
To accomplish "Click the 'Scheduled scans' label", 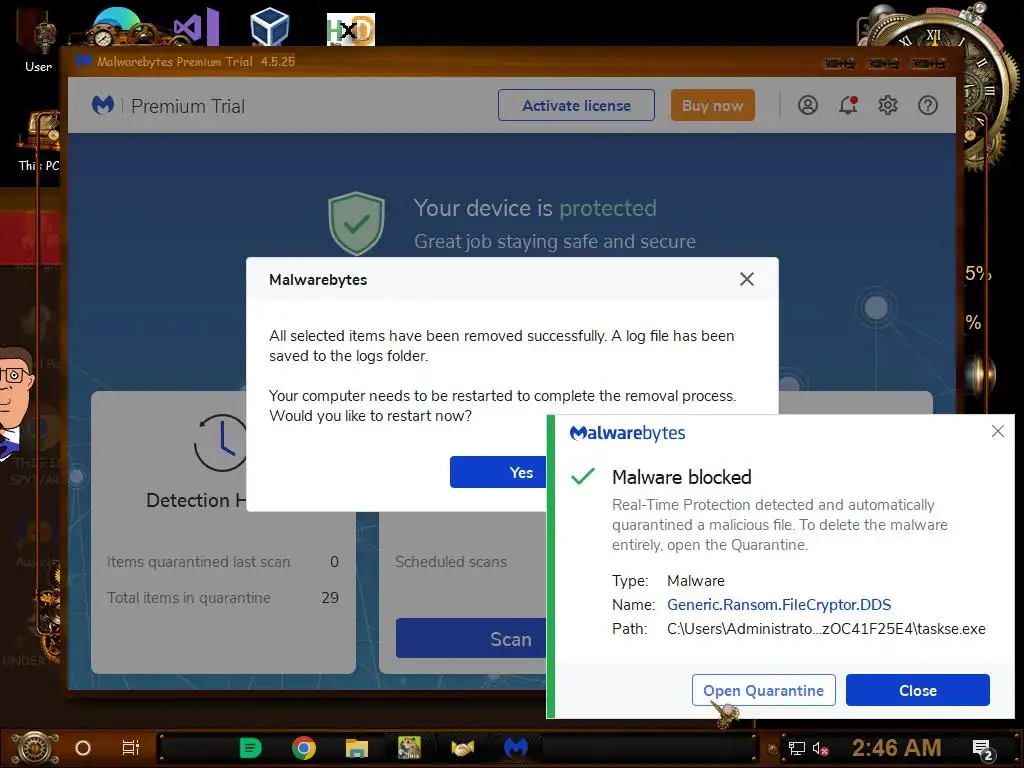I will (x=451, y=562).
